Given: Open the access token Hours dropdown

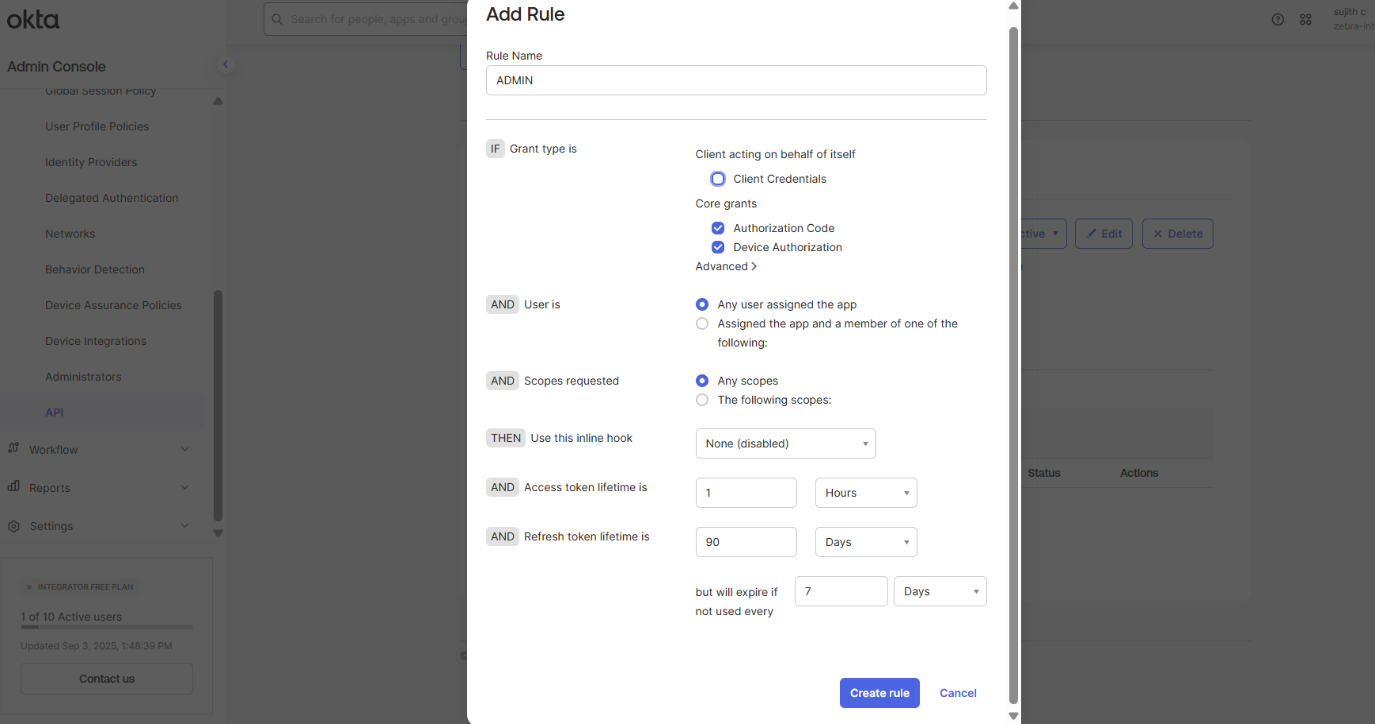Looking at the screenshot, I should pyautogui.click(x=865, y=493).
